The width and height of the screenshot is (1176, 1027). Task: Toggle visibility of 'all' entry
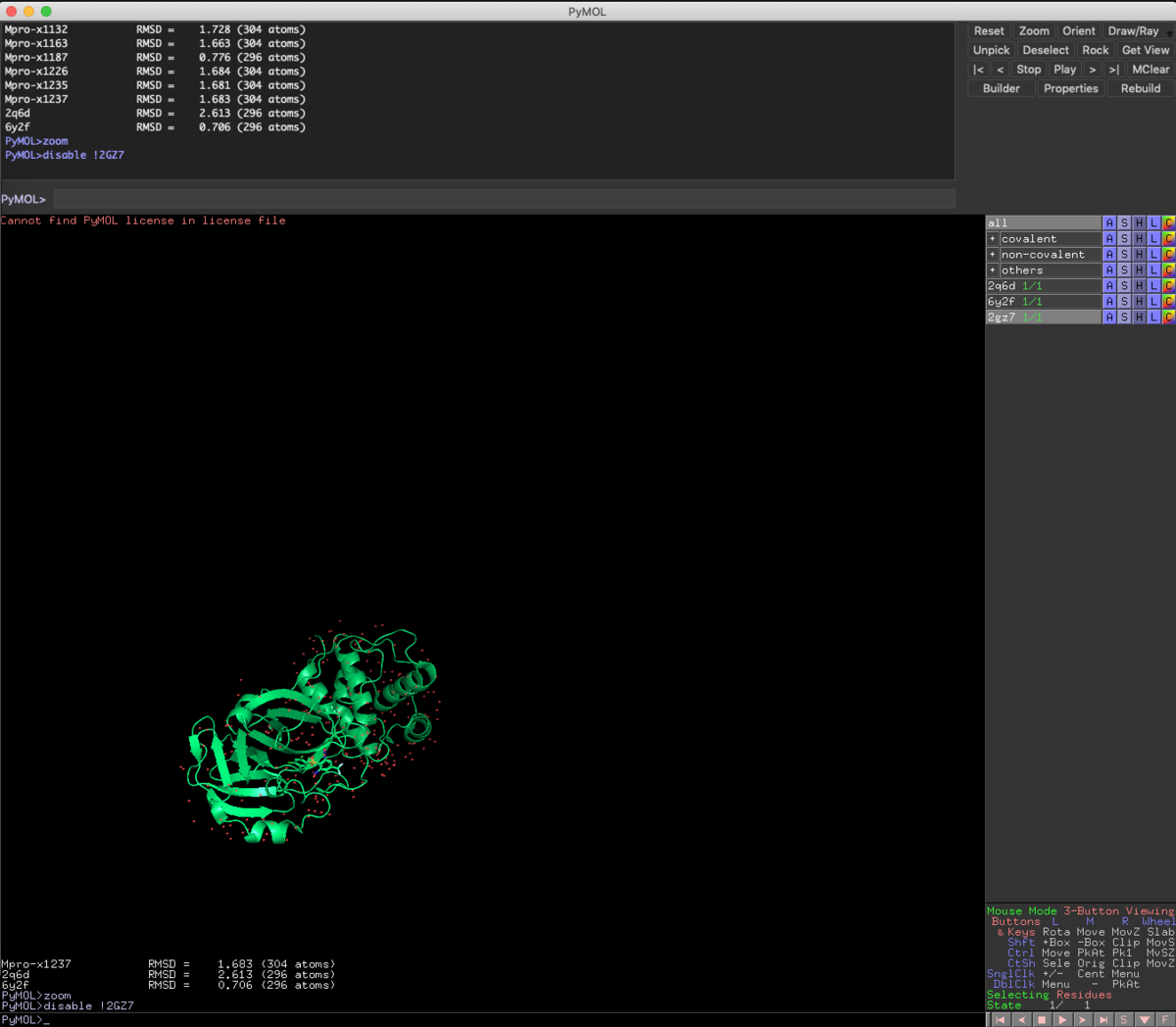(x=1043, y=223)
